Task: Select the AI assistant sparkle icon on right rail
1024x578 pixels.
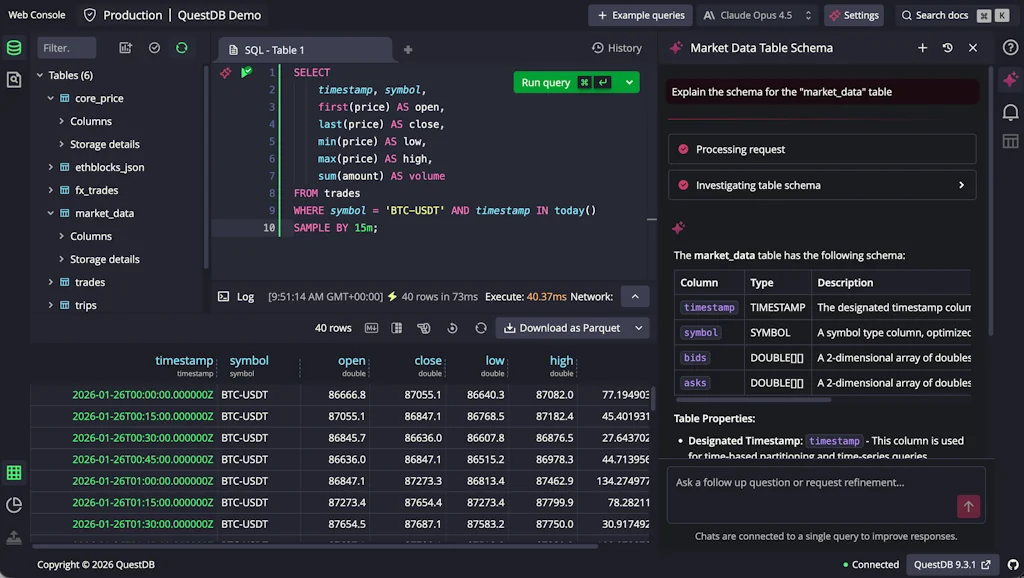Action: 1010,78
